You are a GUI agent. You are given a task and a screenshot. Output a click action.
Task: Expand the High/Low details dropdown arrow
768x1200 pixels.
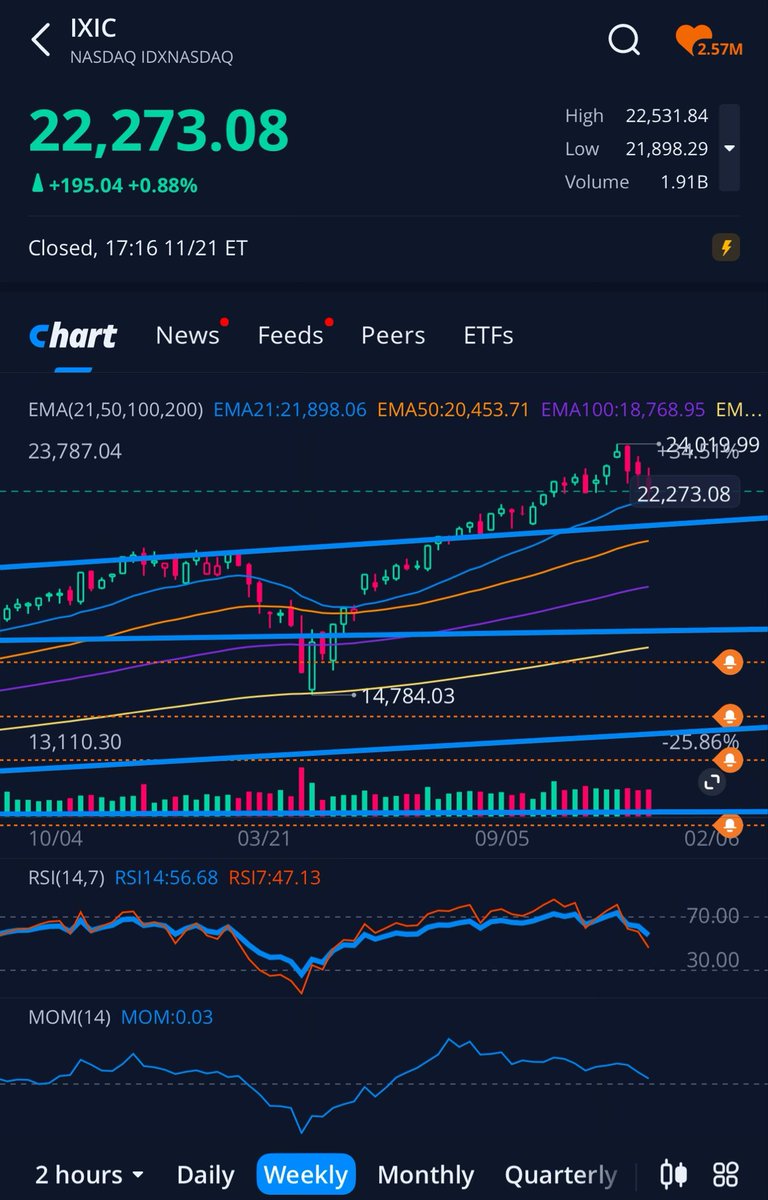730,148
